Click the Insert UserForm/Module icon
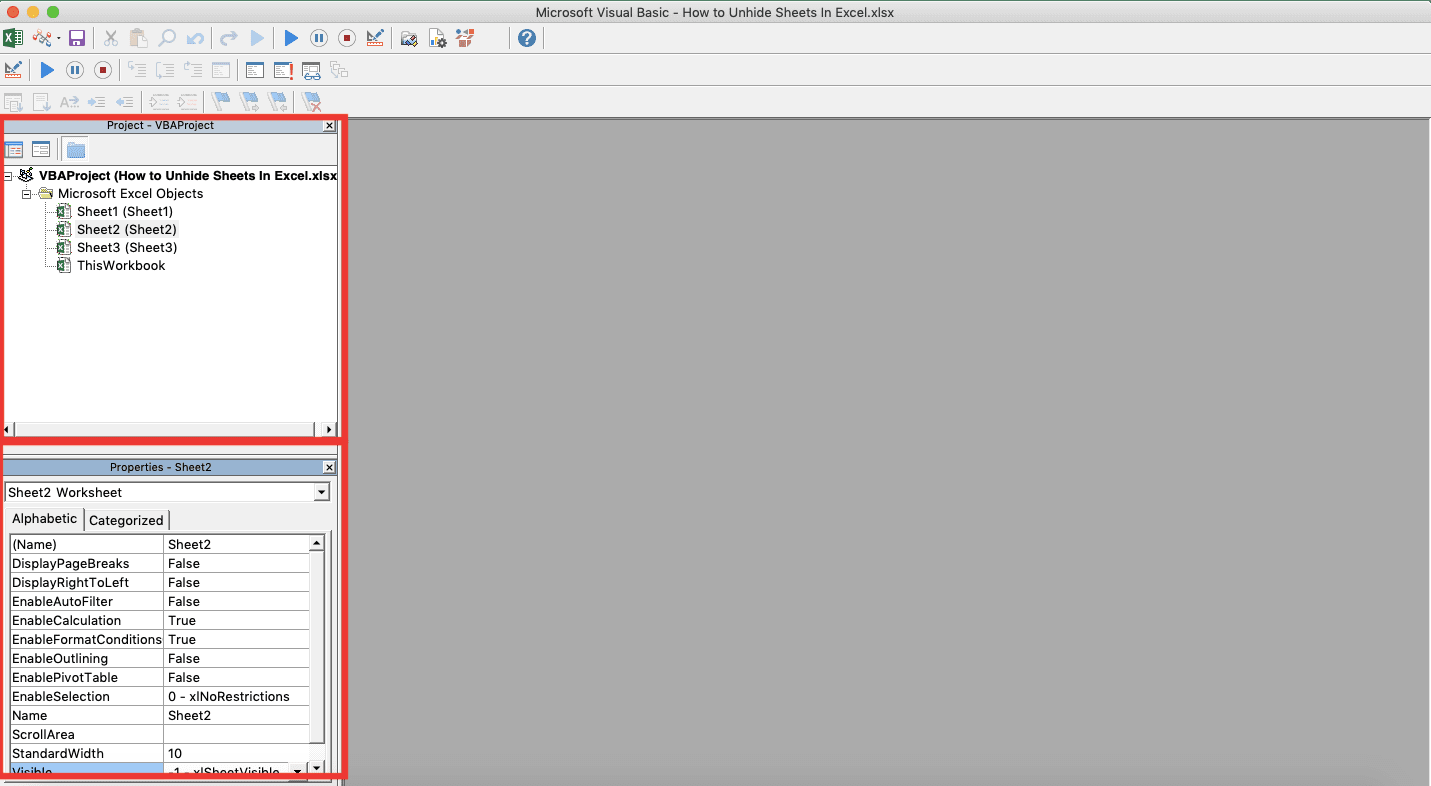The width and height of the screenshot is (1431, 786). (41, 38)
